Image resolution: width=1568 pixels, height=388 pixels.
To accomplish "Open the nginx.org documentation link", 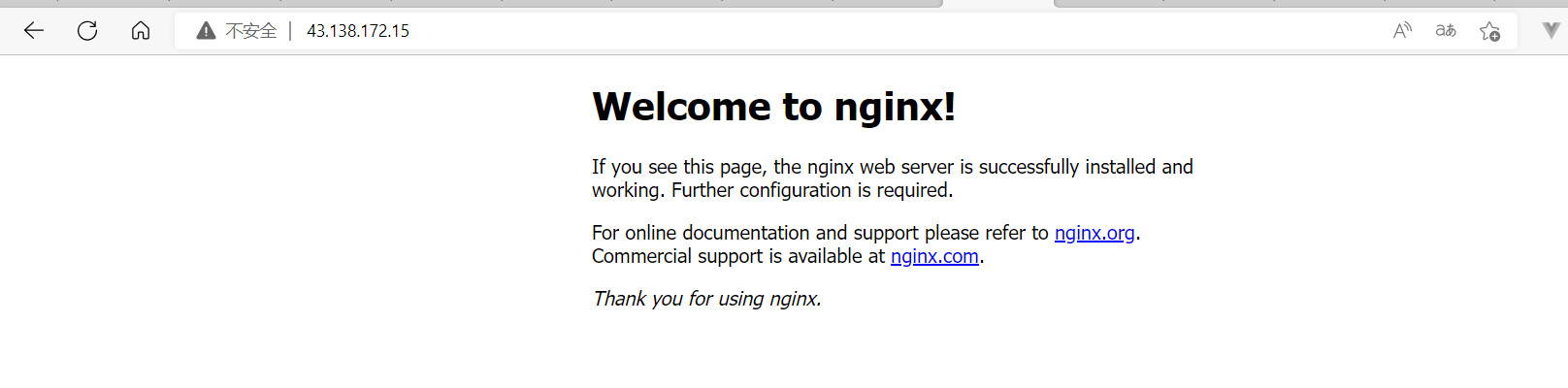I will point(1094,233).
